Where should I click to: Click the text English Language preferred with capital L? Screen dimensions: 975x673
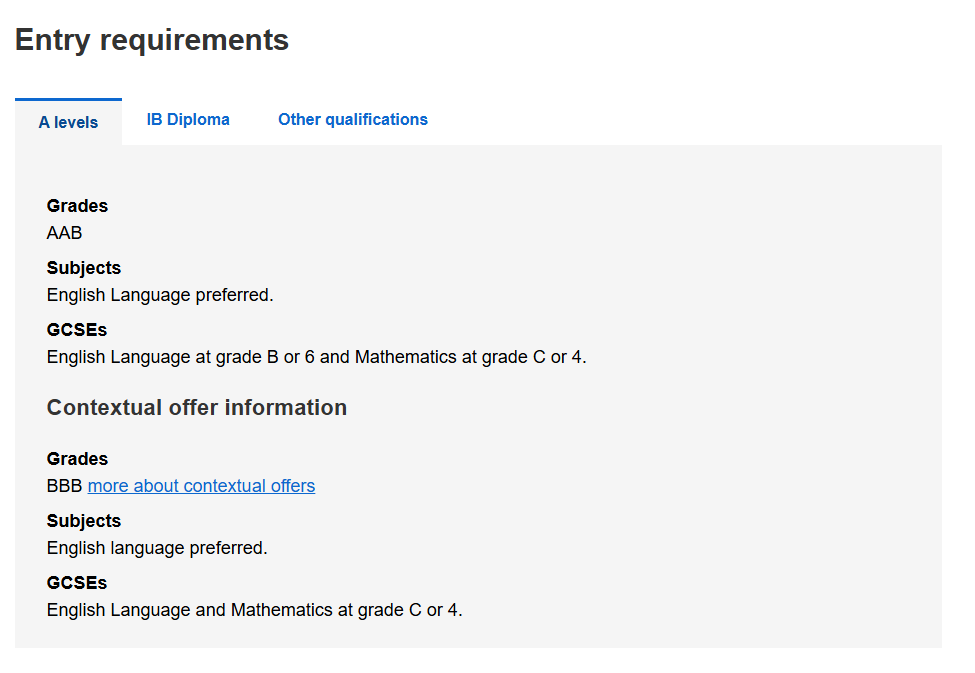point(160,295)
